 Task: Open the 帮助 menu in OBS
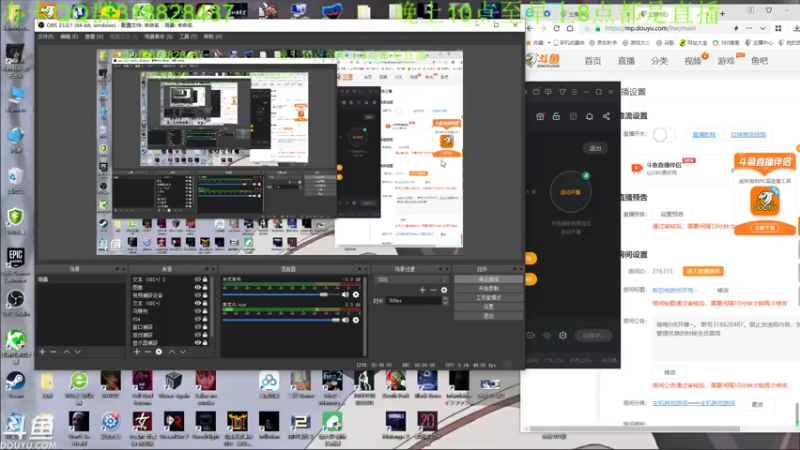pyautogui.click(x=213, y=37)
